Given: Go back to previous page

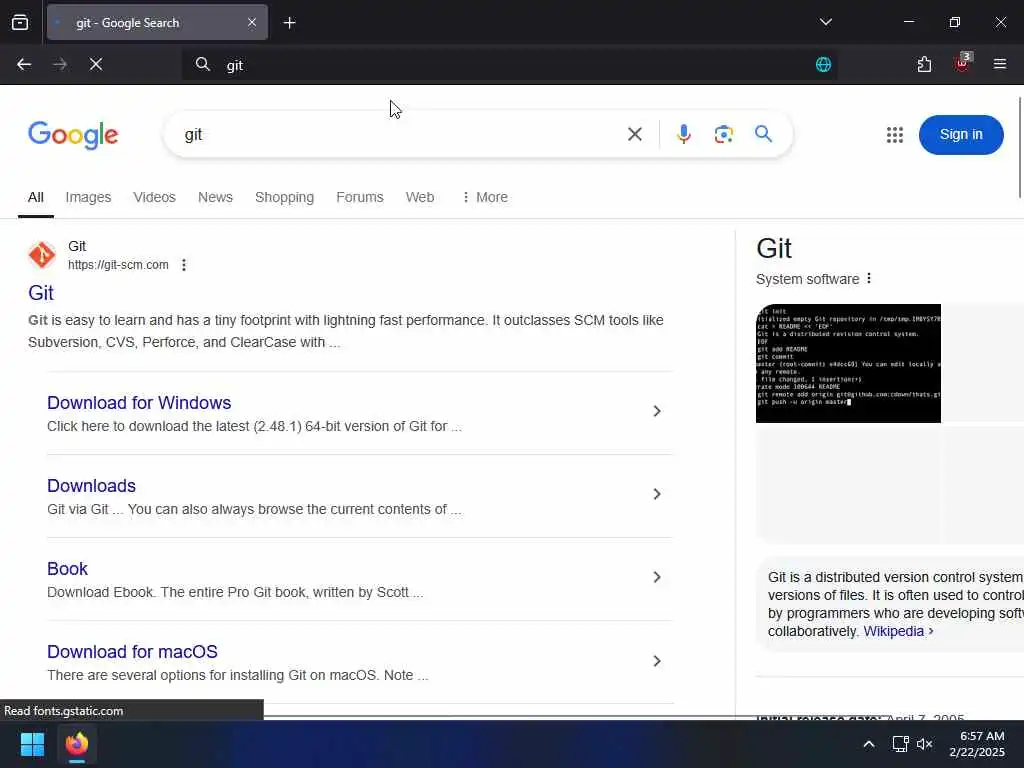Looking at the screenshot, I should pos(24,64).
